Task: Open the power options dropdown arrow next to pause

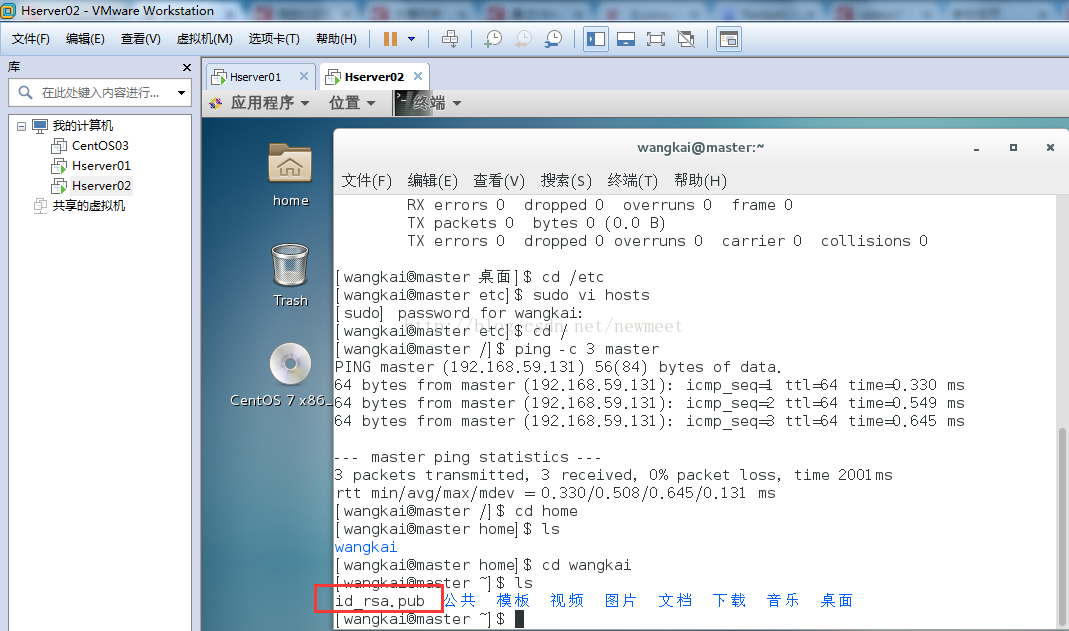Action: (x=412, y=39)
